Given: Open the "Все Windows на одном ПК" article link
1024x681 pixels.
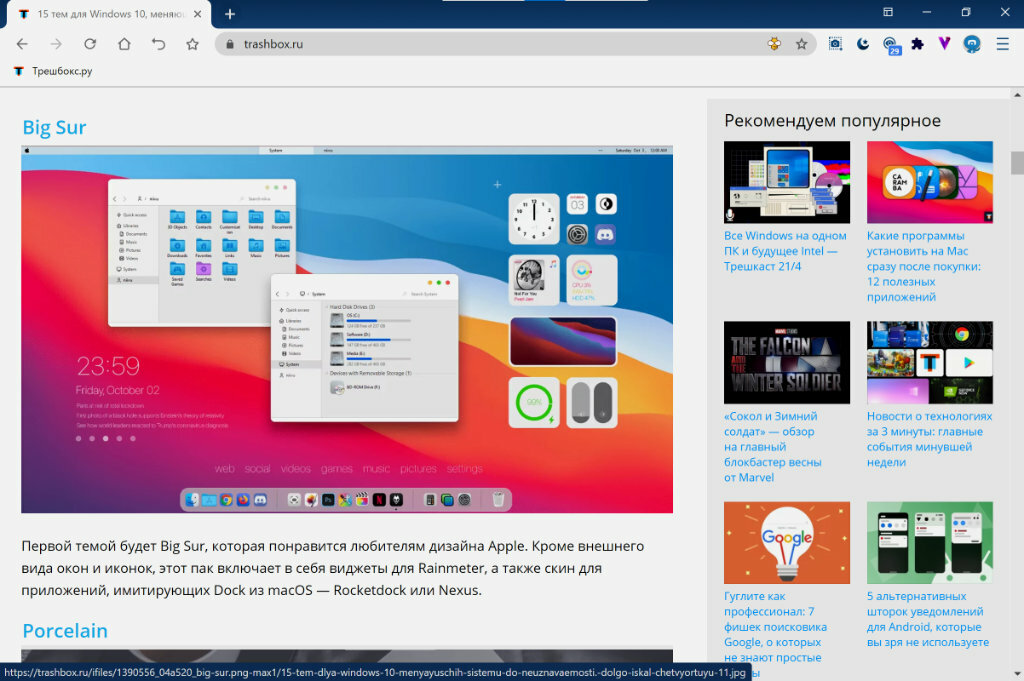Looking at the screenshot, I should pos(785,251).
